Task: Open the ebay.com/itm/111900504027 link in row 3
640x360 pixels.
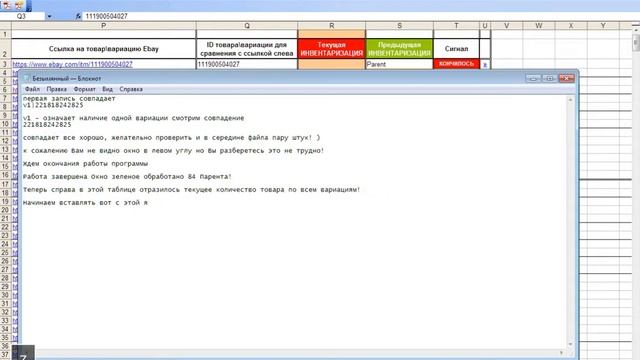Action: pos(72,64)
